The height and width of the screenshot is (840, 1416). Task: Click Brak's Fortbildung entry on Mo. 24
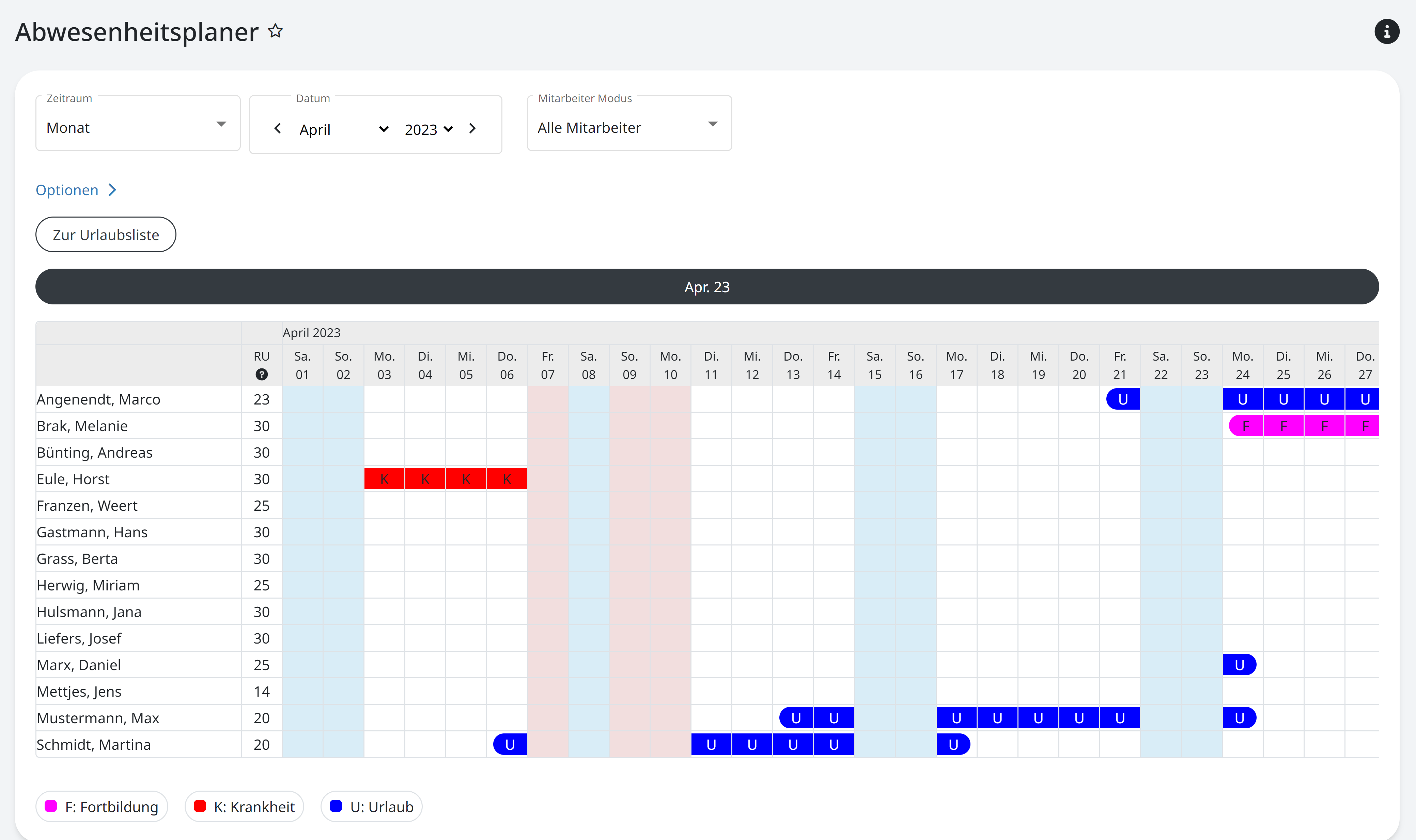(x=1245, y=426)
